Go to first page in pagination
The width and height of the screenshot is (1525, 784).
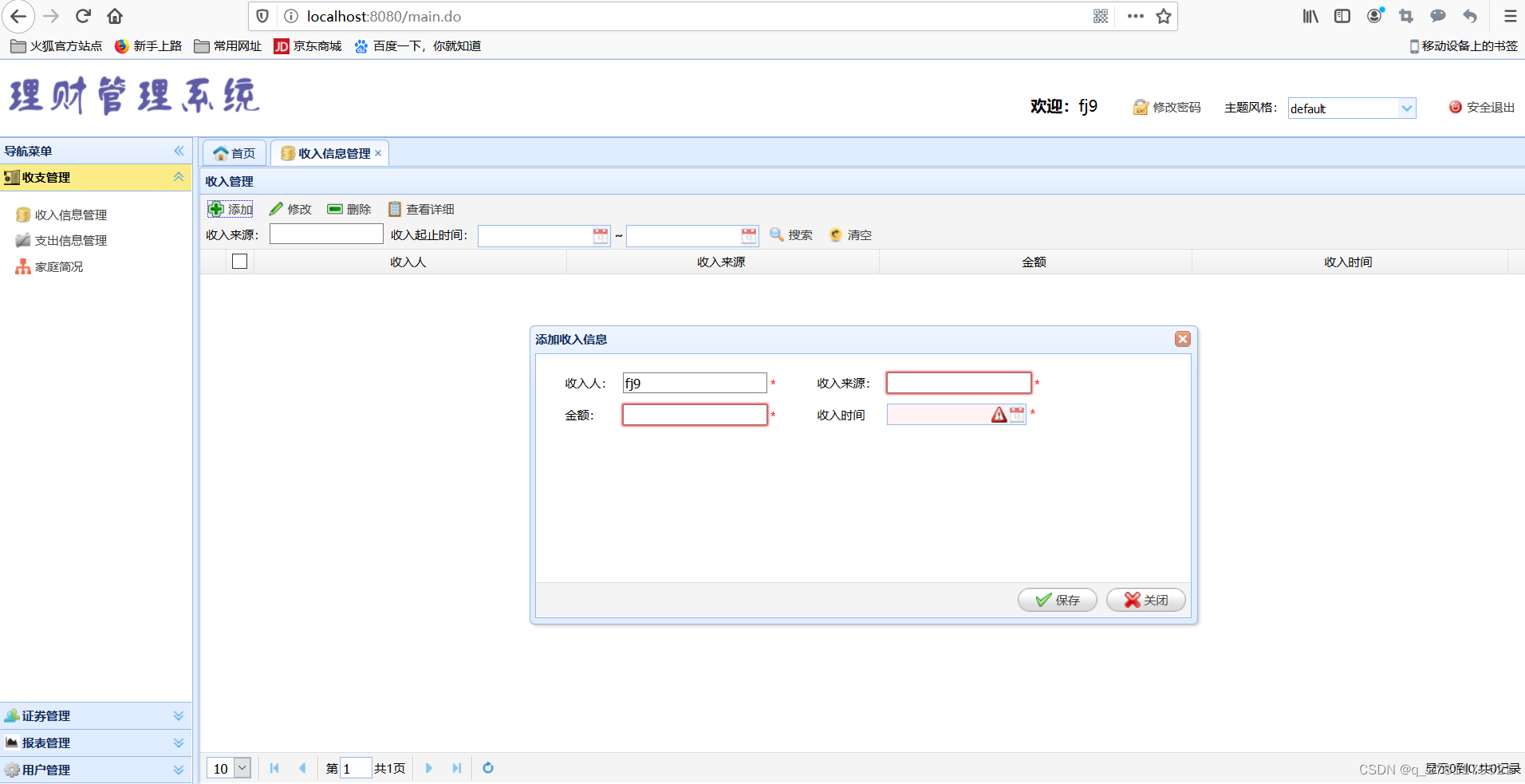pyautogui.click(x=274, y=768)
